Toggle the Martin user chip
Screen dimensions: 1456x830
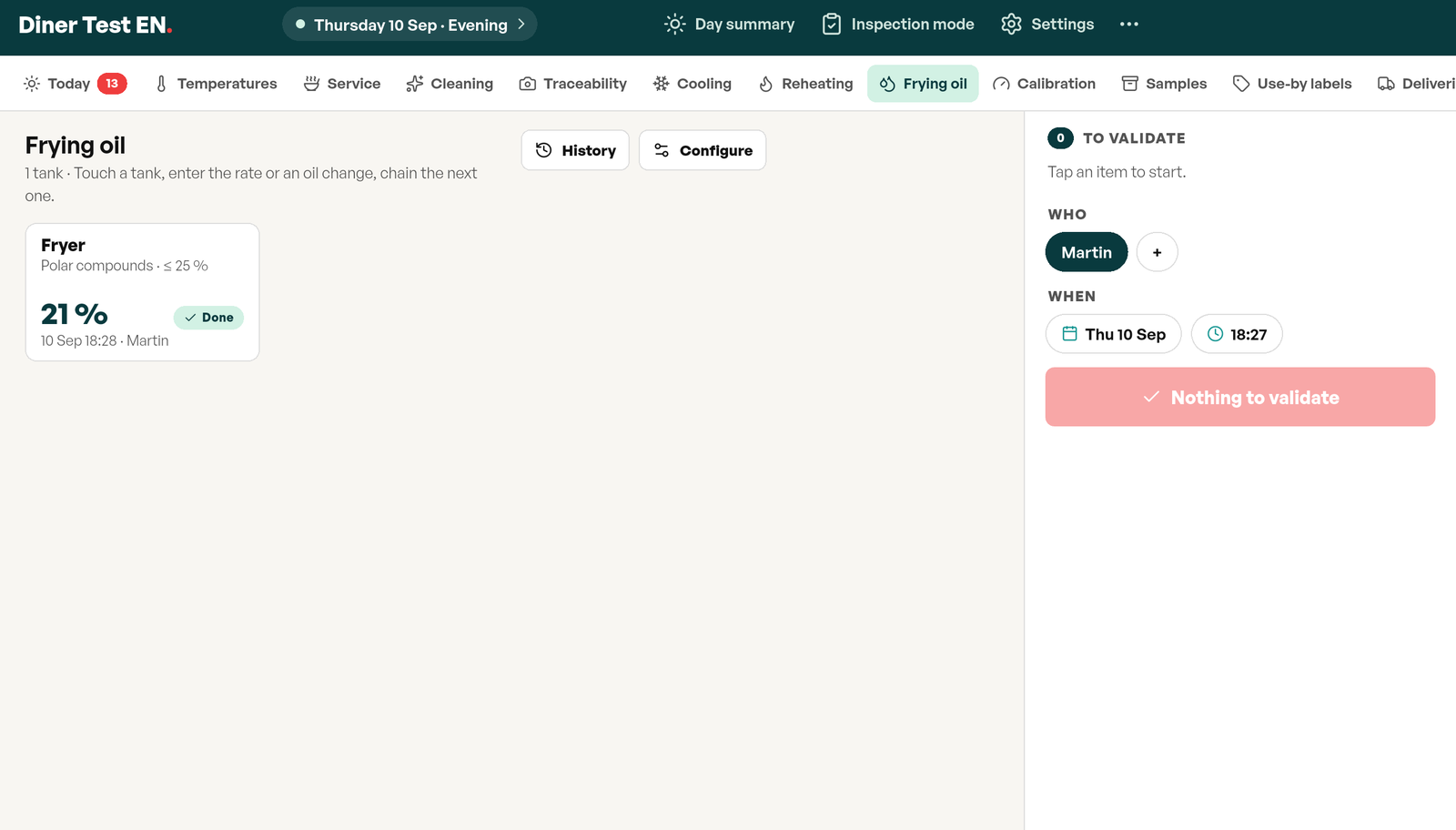click(x=1087, y=252)
